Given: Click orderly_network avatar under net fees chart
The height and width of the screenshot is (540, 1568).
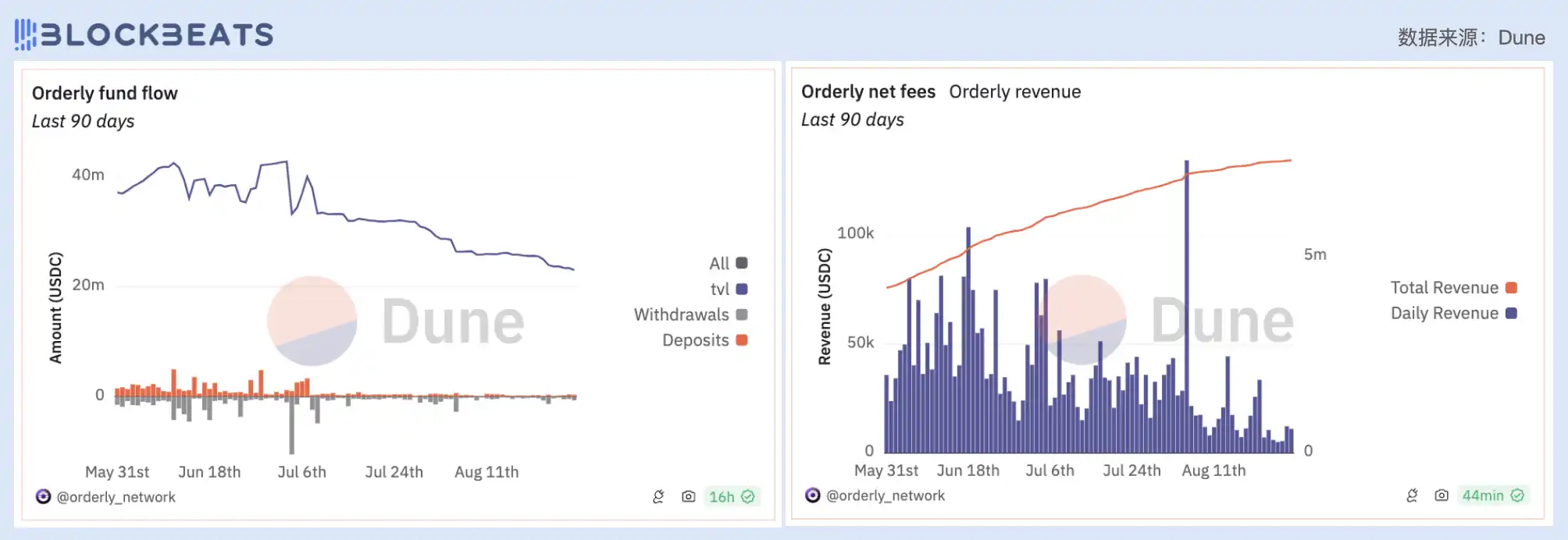Looking at the screenshot, I should 813,495.
